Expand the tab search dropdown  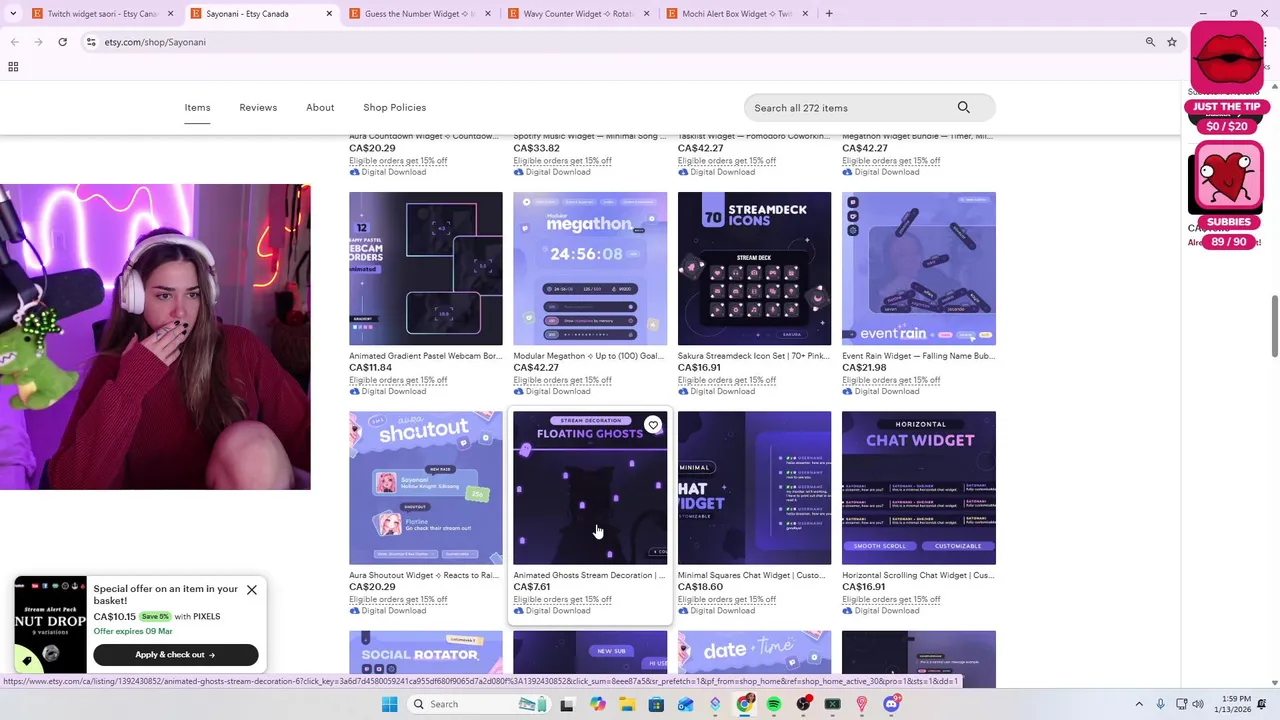click(13, 14)
